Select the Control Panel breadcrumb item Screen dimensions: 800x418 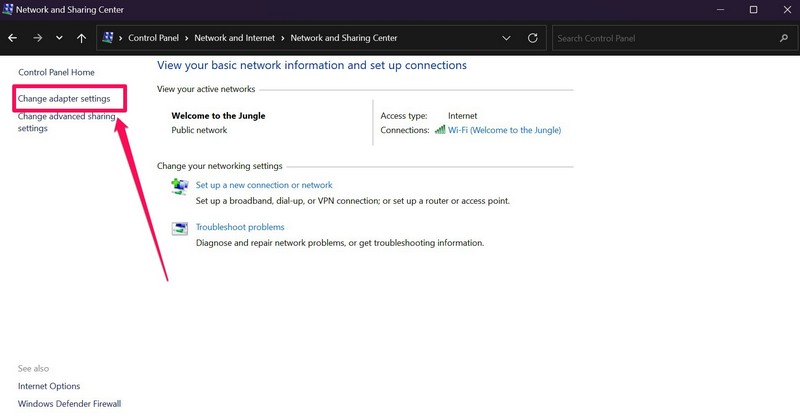tap(155, 38)
